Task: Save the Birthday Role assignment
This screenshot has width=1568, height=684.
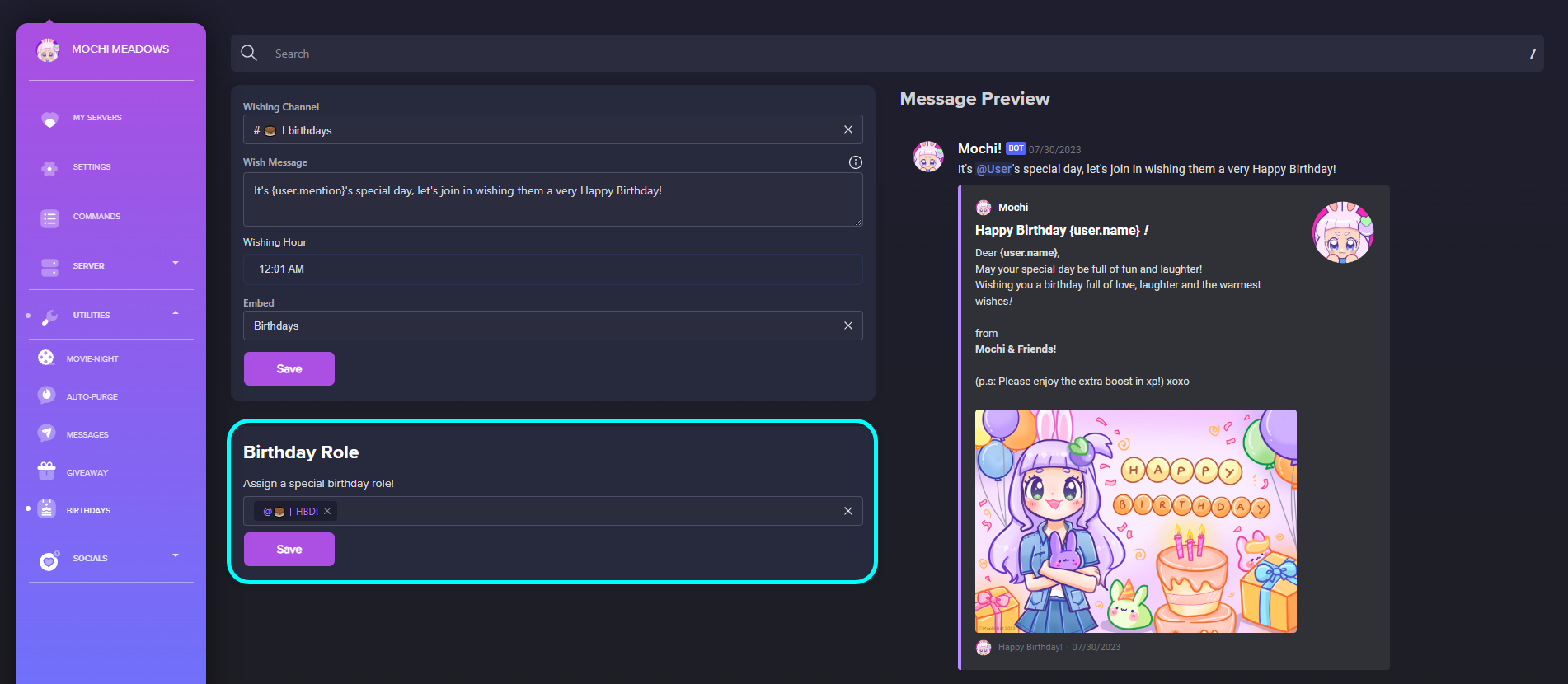Action: click(x=289, y=550)
